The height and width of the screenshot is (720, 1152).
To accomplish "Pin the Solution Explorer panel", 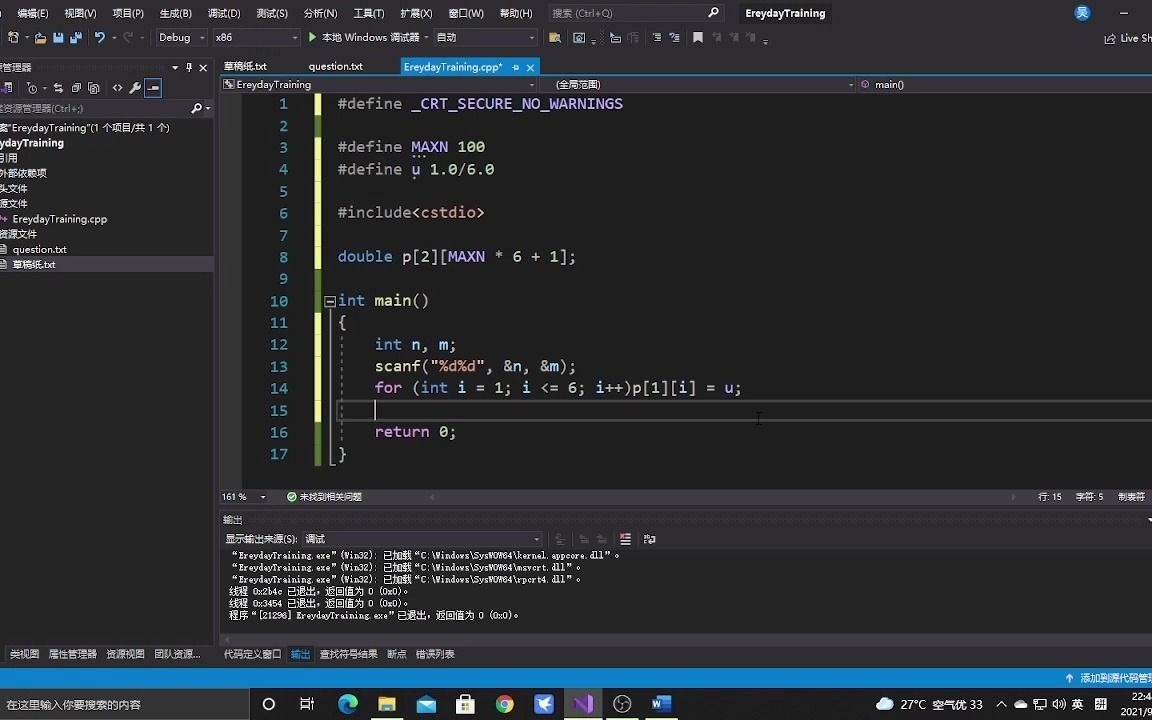I will pyautogui.click(x=188, y=67).
